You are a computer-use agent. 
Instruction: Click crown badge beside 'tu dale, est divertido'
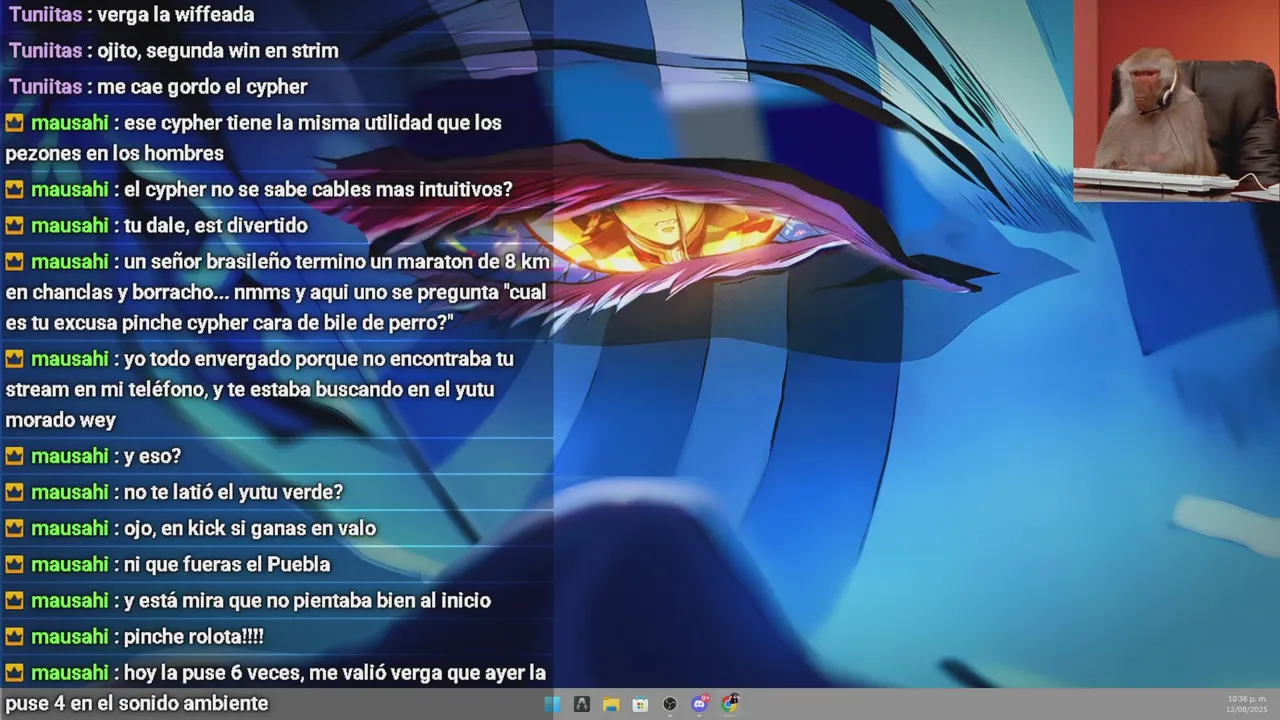[x=14, y=226]
